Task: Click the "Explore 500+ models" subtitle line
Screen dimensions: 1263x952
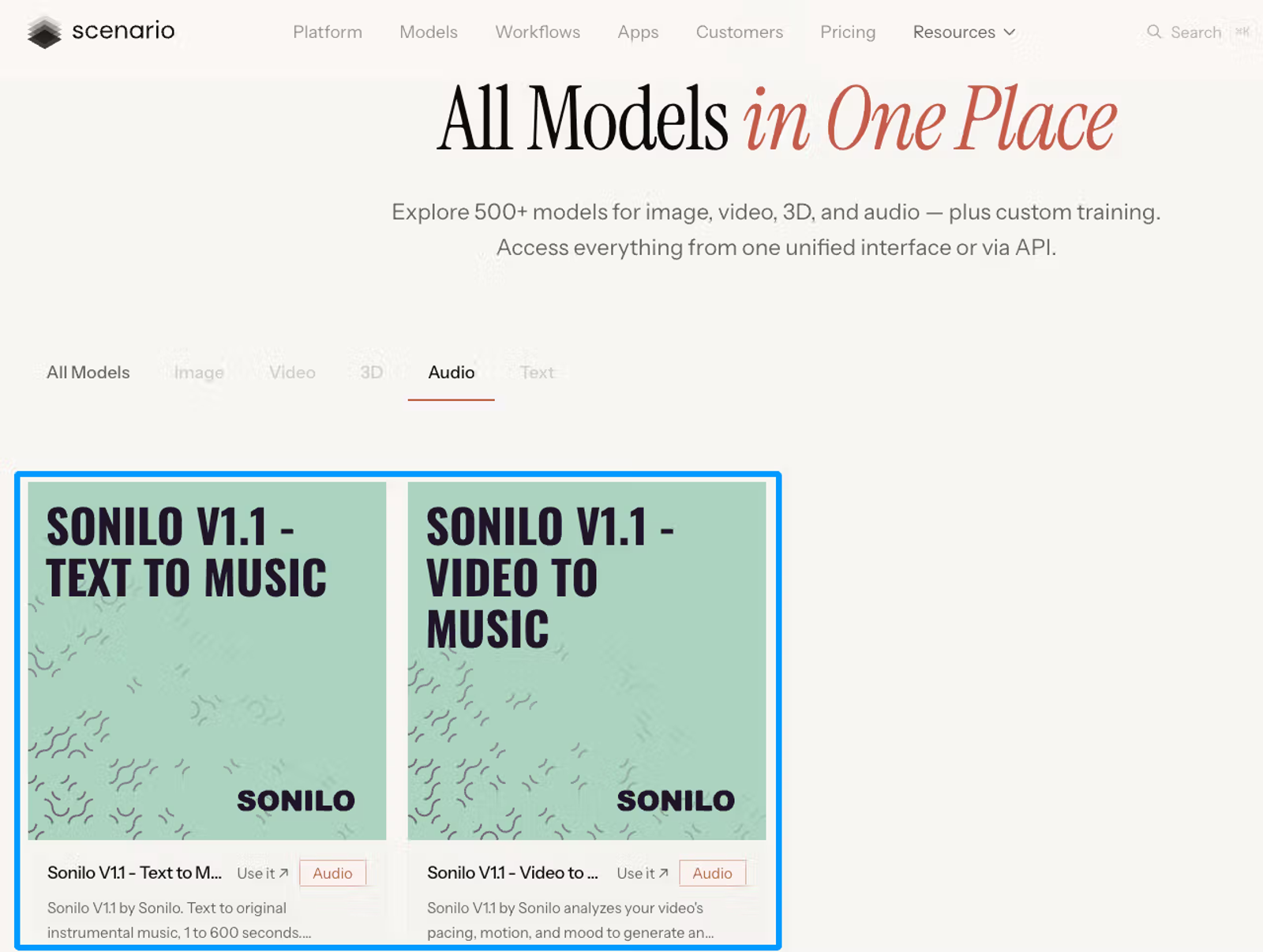Action: pyautogui.click(x=776, y=212)
